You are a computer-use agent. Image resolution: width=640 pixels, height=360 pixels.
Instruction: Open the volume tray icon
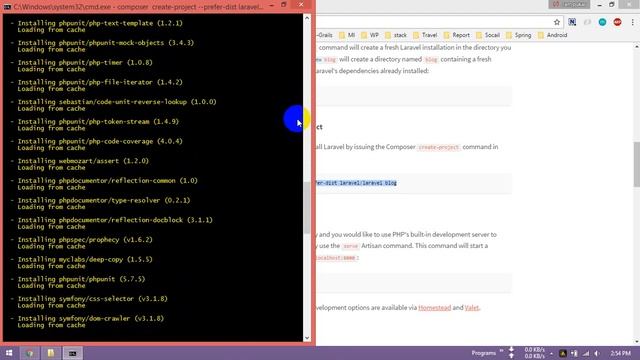coord(597,353)
